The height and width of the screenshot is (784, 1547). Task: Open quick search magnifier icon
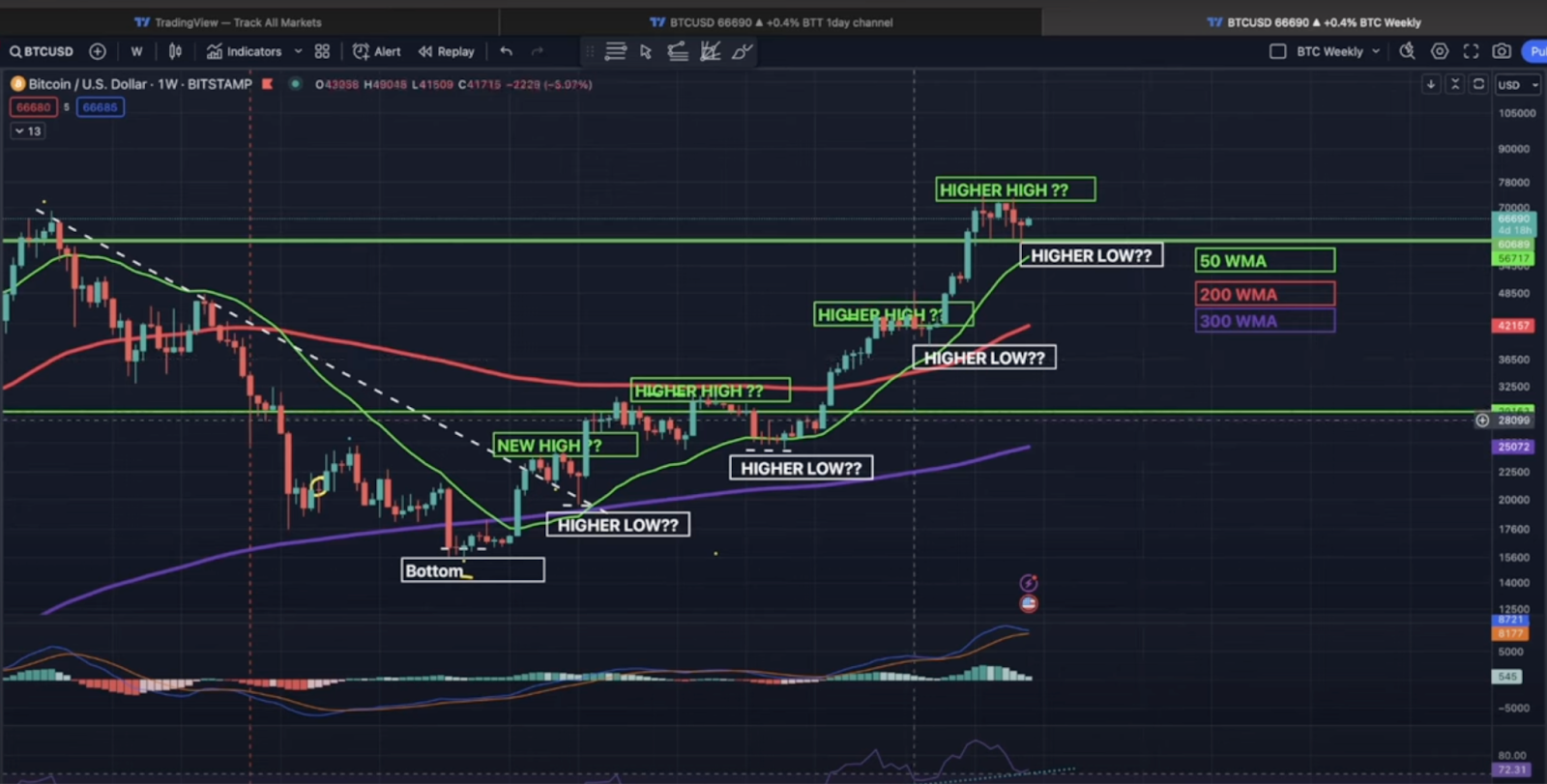click(1407, 51)
